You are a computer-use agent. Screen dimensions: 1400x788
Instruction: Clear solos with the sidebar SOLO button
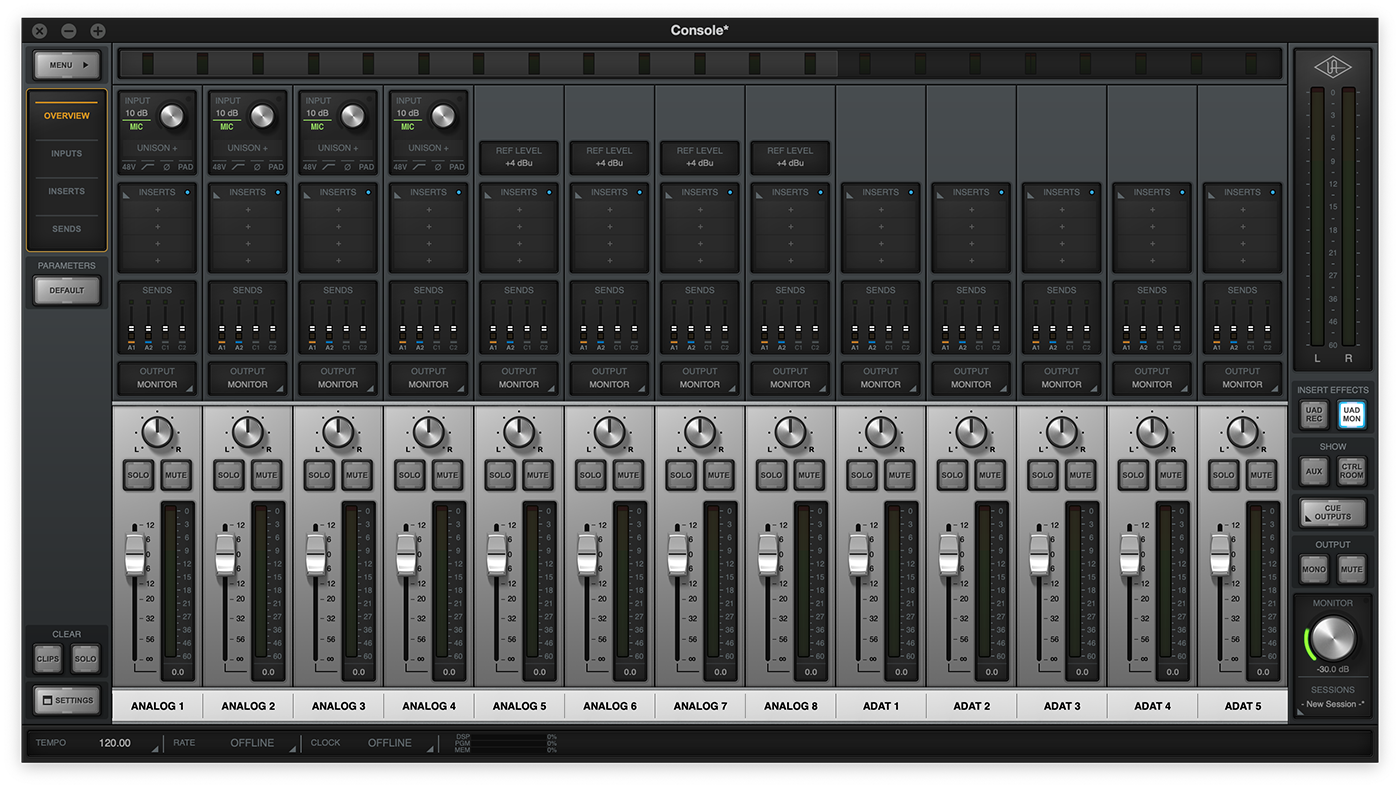pos(86,659)
